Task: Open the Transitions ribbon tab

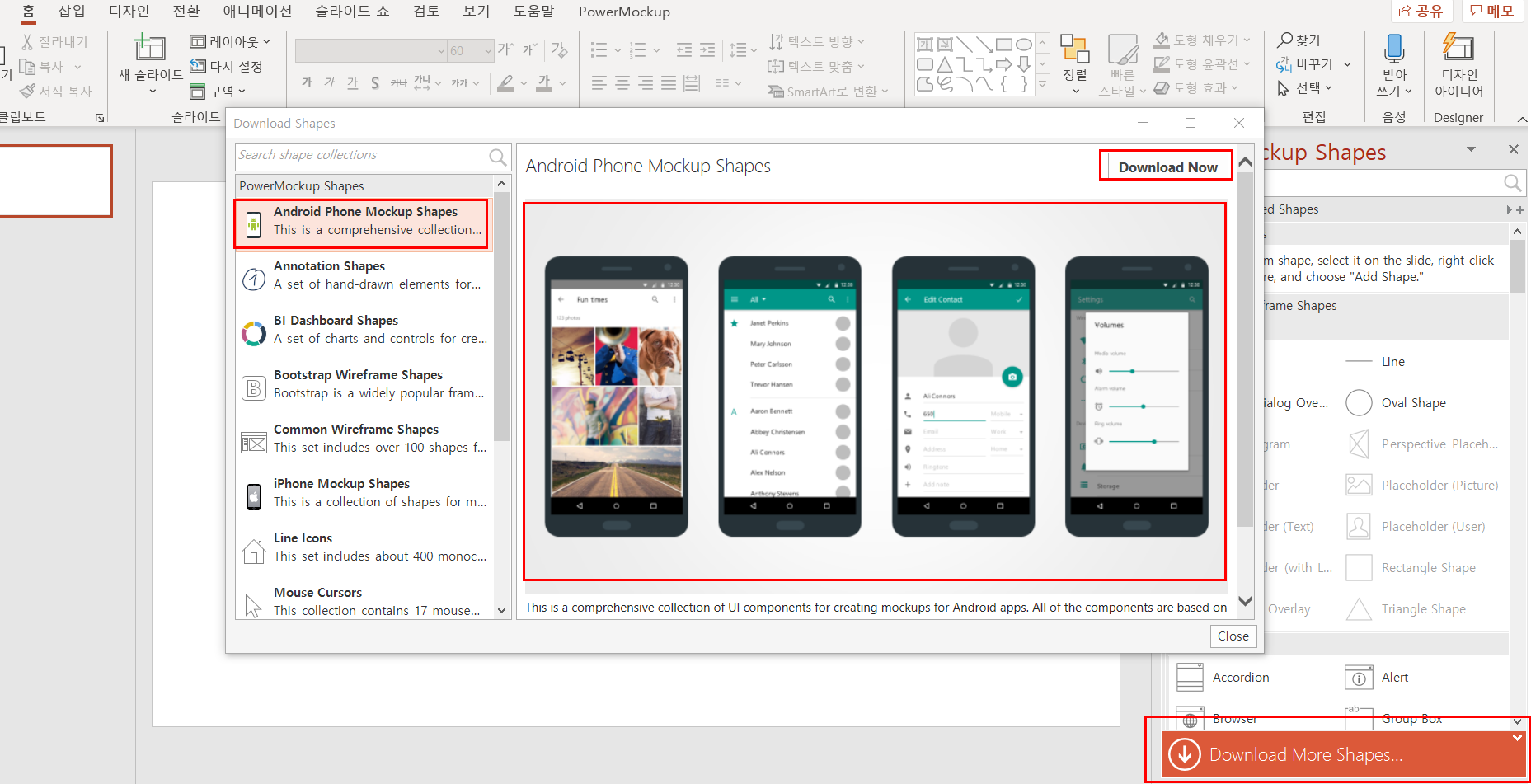Action: click(186, 12)
